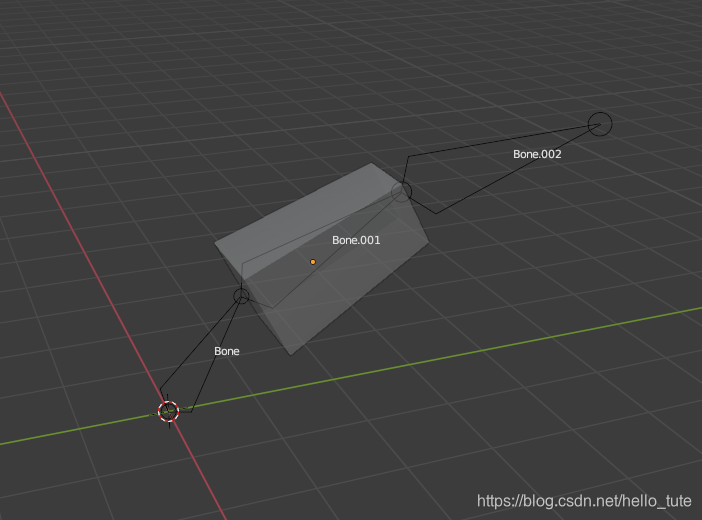Select the joint between Bone.001 and Bone.002
This screenshot has width=702, height=520.
tap(402, 192)
